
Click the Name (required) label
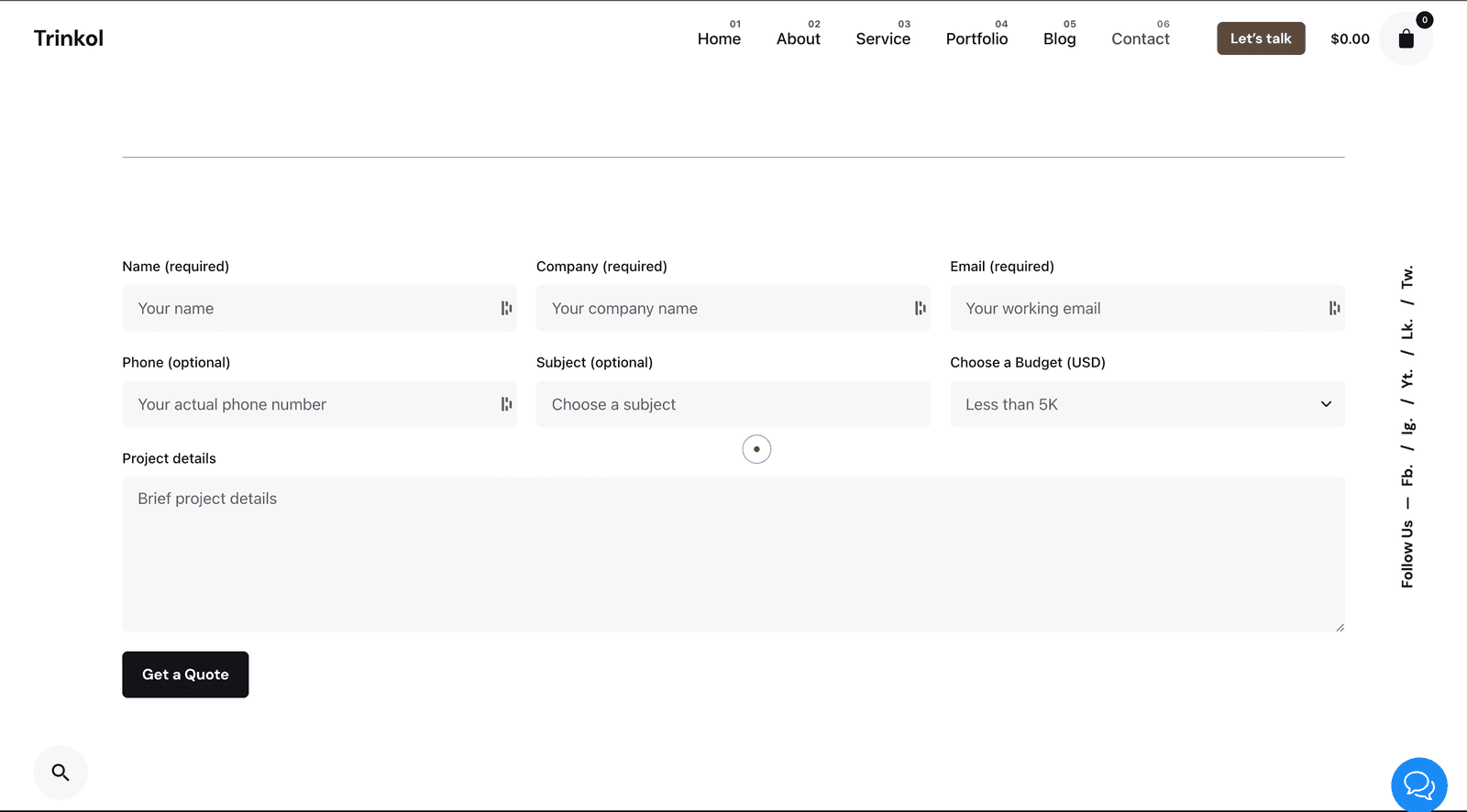[176, 266]
